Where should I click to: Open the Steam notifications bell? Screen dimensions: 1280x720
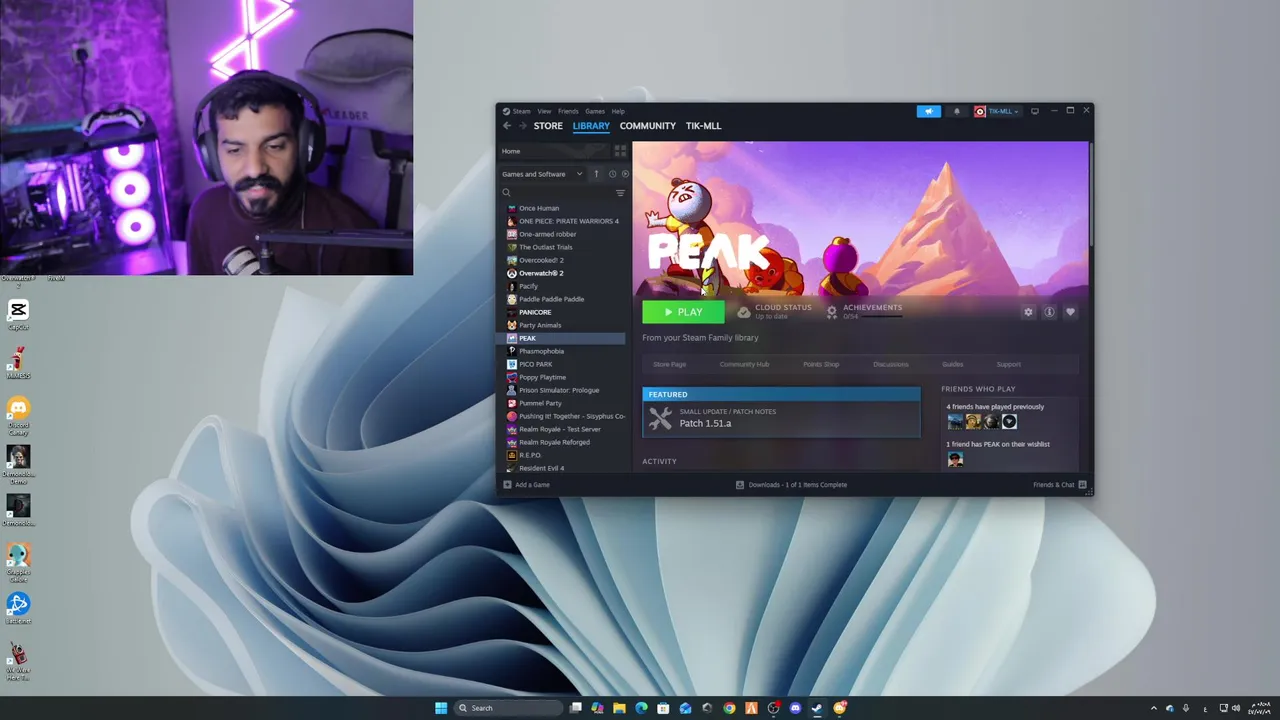pyautogui.click(x=956, y=111)
